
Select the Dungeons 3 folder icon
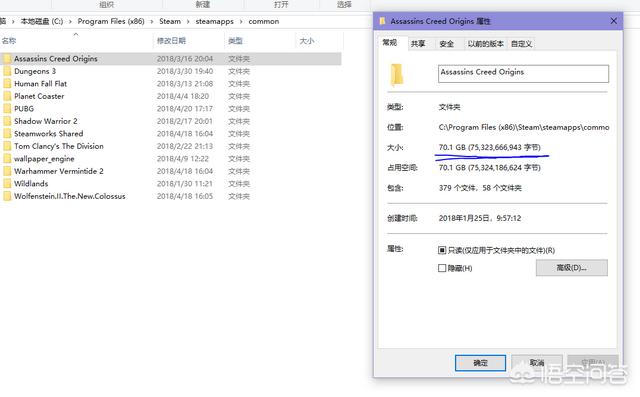coord(7,71)
